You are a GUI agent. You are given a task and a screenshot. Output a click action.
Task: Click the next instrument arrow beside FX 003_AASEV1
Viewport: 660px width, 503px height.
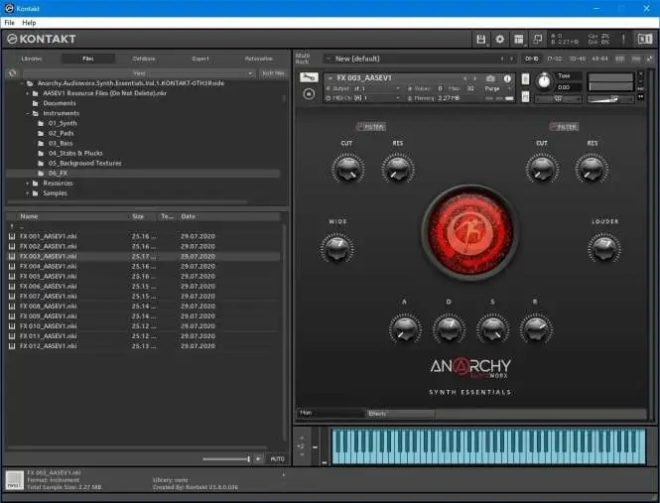click(475, 78)
